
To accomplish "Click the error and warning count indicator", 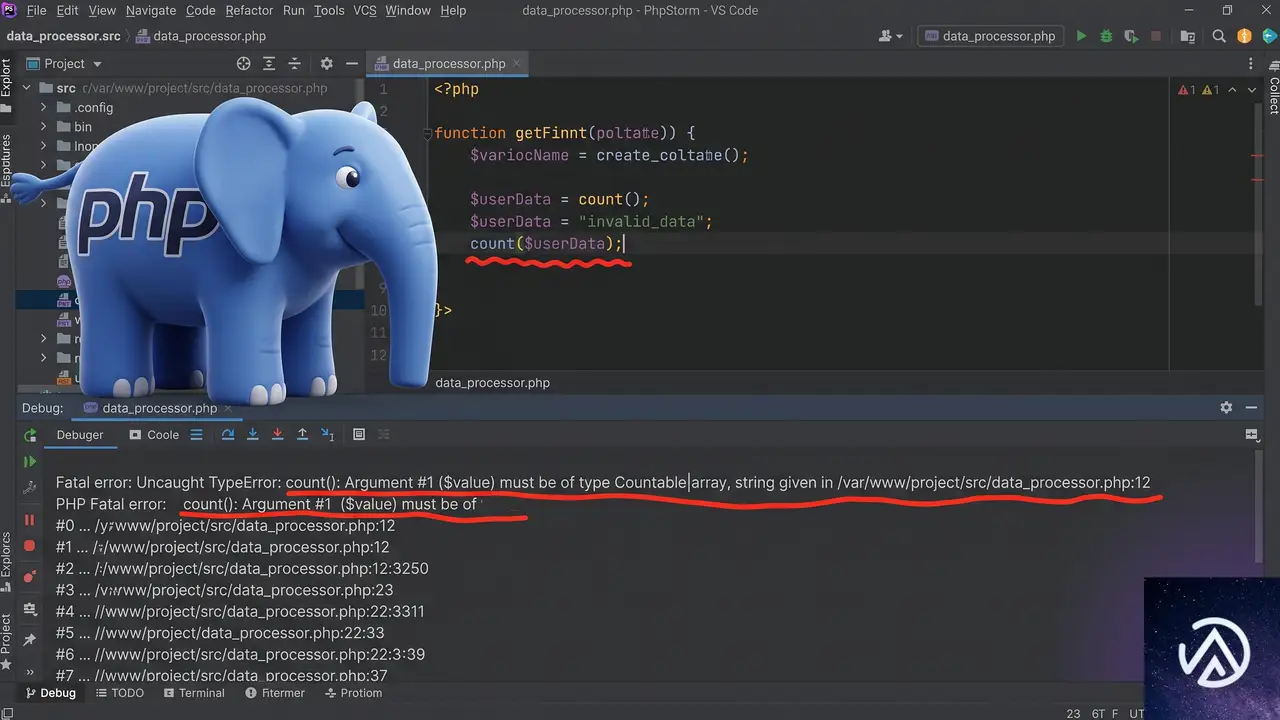I will point(1198,90).
